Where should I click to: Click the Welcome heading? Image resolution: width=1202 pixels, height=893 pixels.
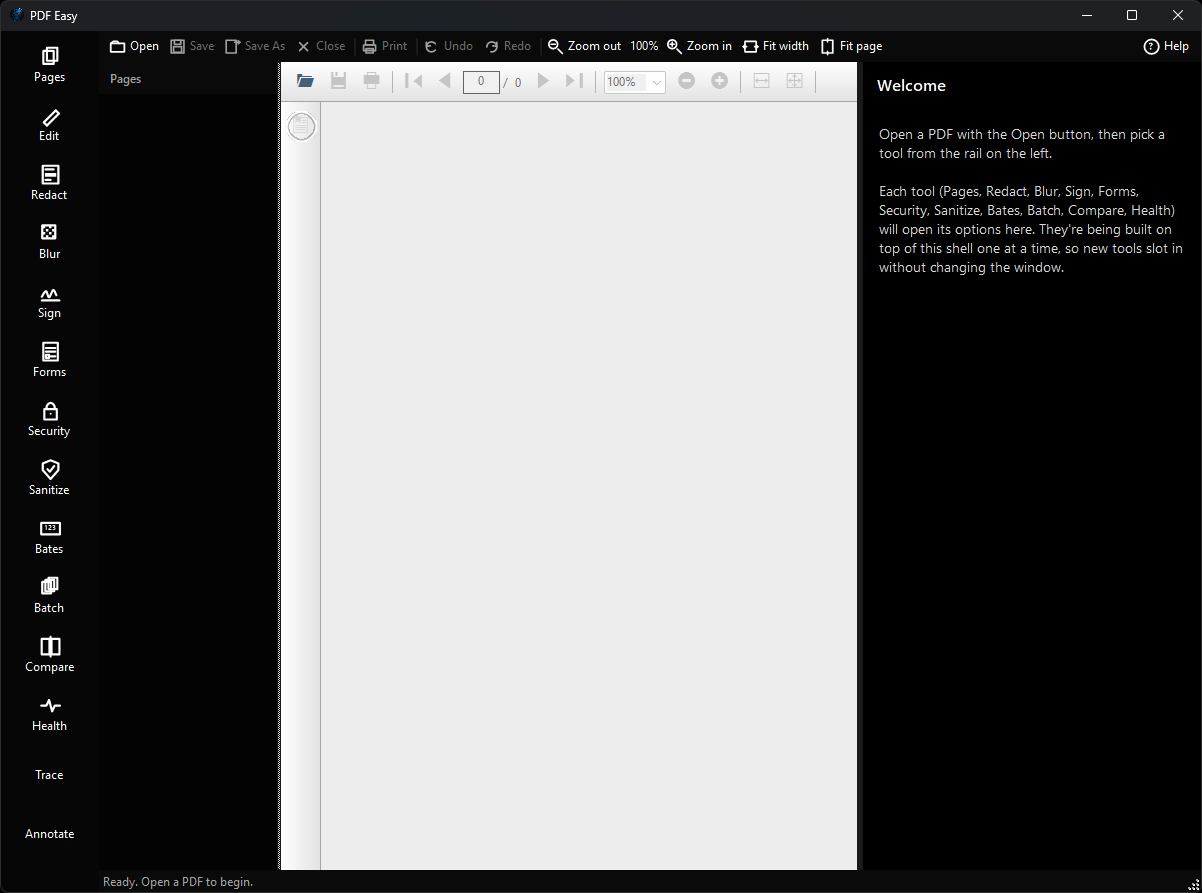click(911, 86)
